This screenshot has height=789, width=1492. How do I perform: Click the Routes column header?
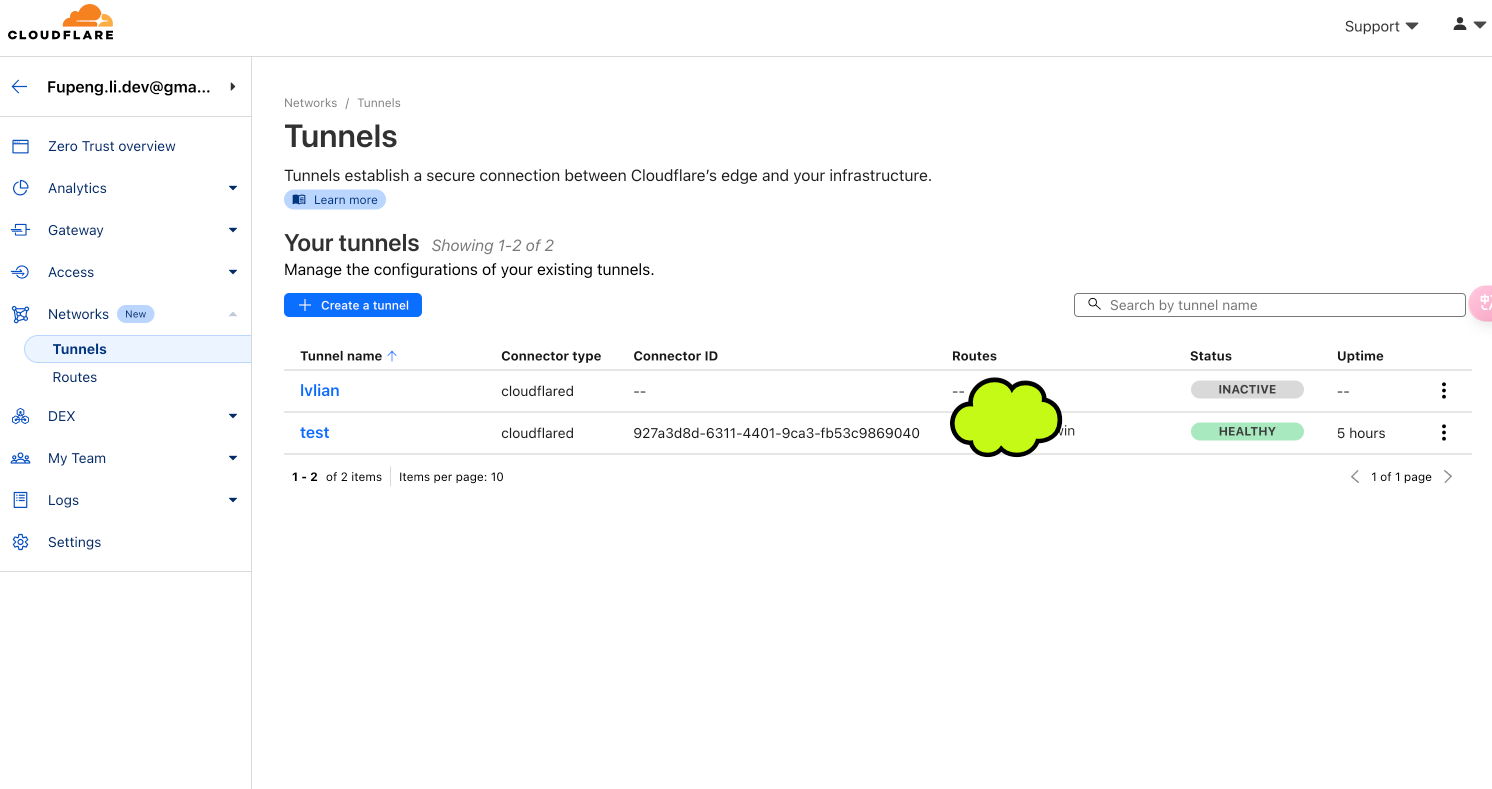(x=974, y=356)
